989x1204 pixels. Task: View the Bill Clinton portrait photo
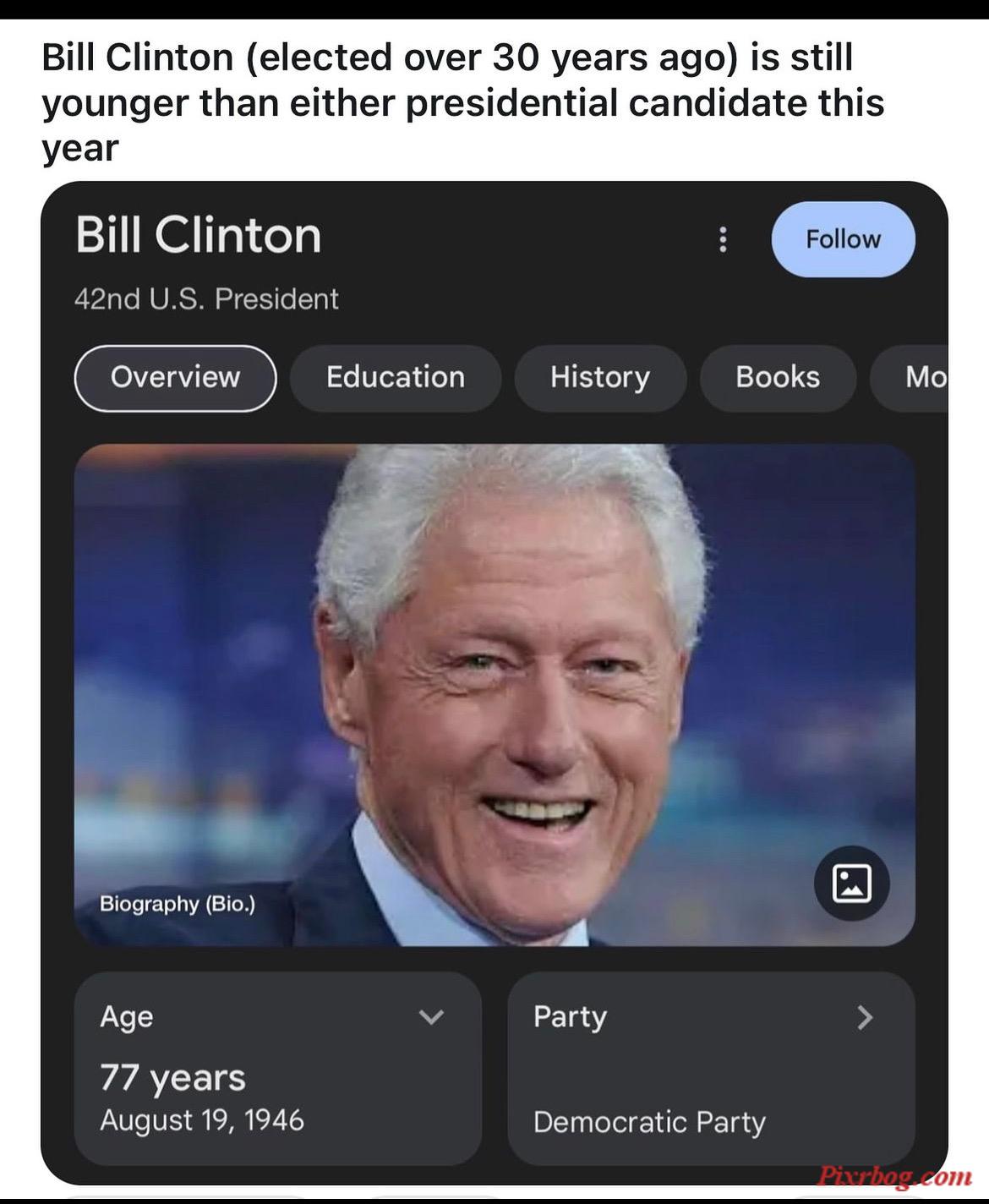click(x=494, y=694)
